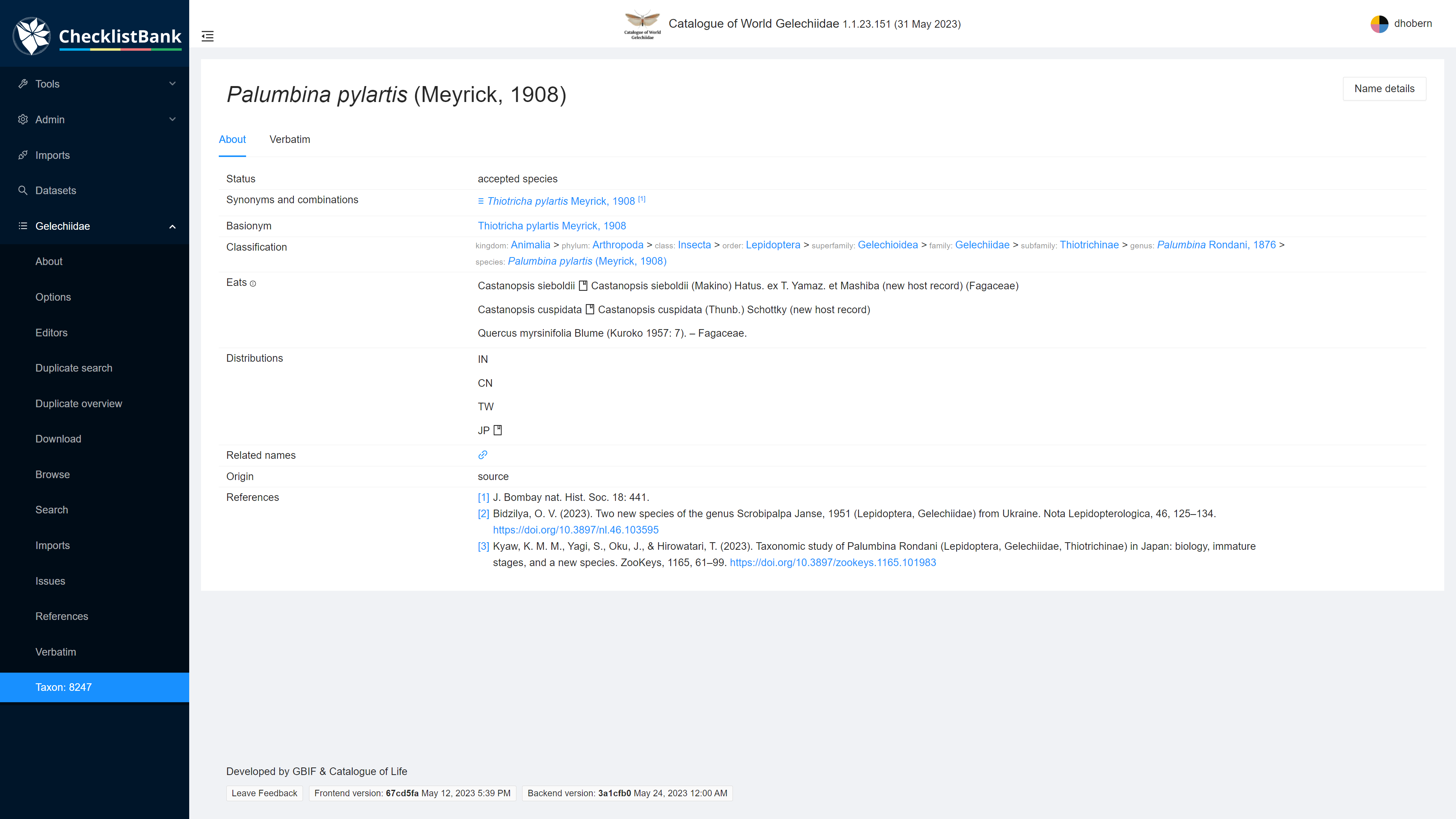Open the related names link icon
This screenshot has width=1456, height=819.
(x=482, y=455)
